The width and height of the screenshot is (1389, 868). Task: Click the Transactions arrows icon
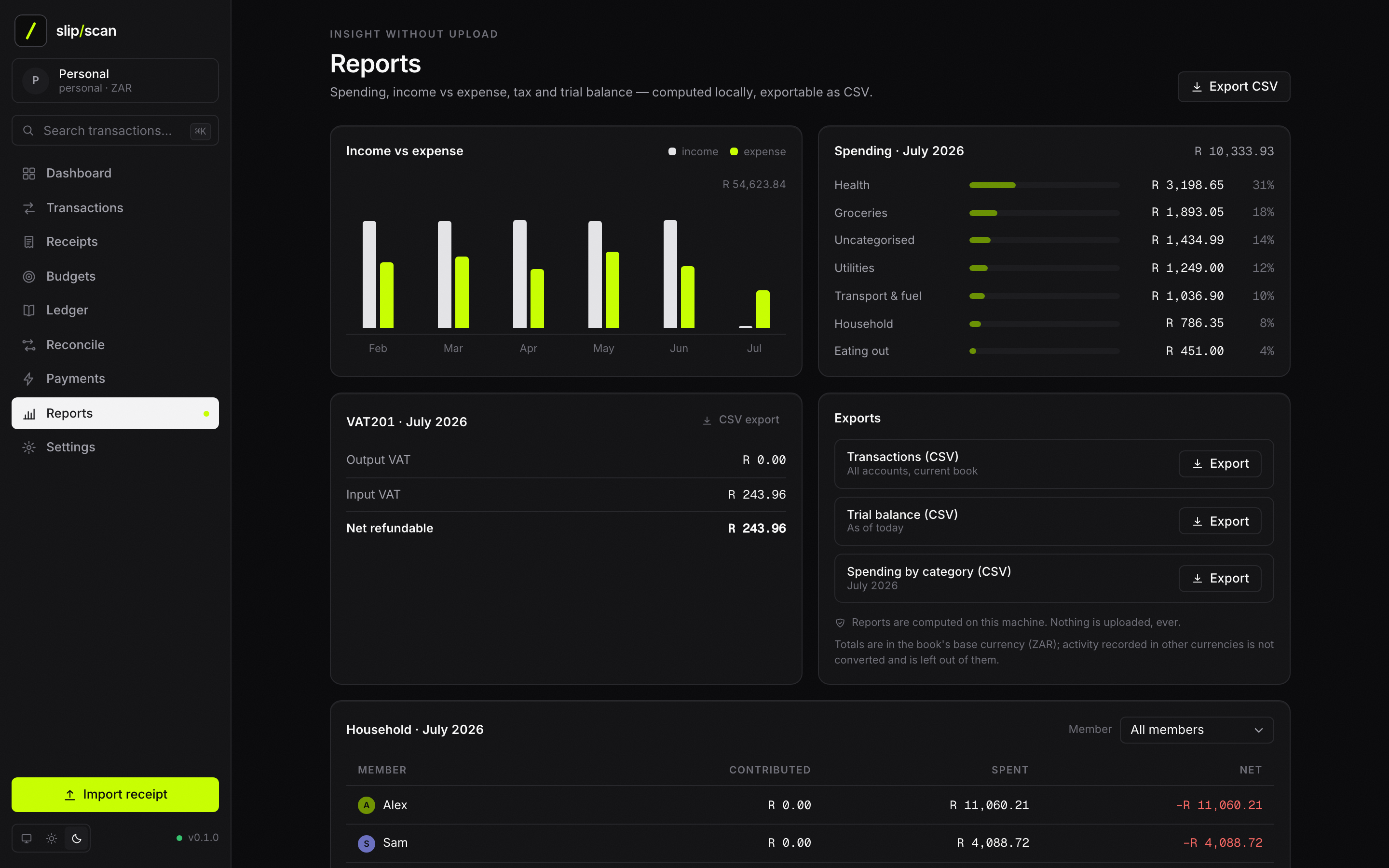point(29,208)
